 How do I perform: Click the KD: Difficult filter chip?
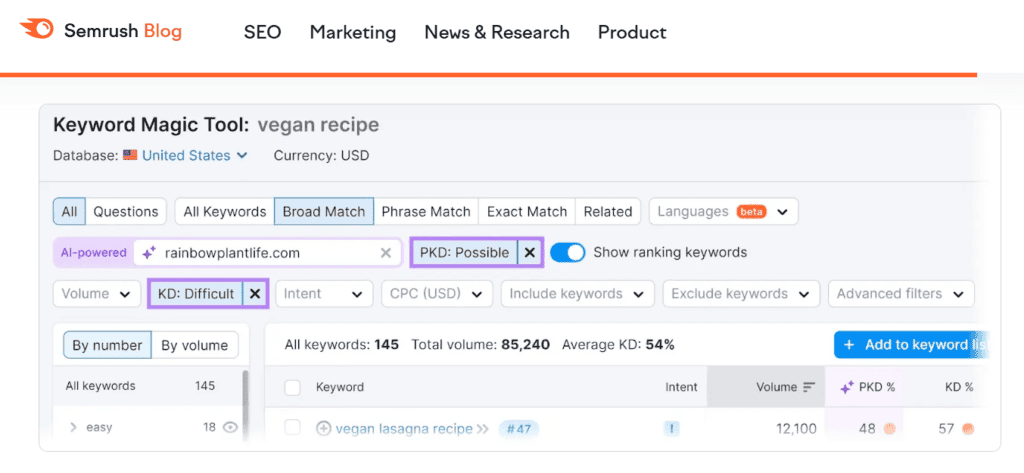coord(196,294)
